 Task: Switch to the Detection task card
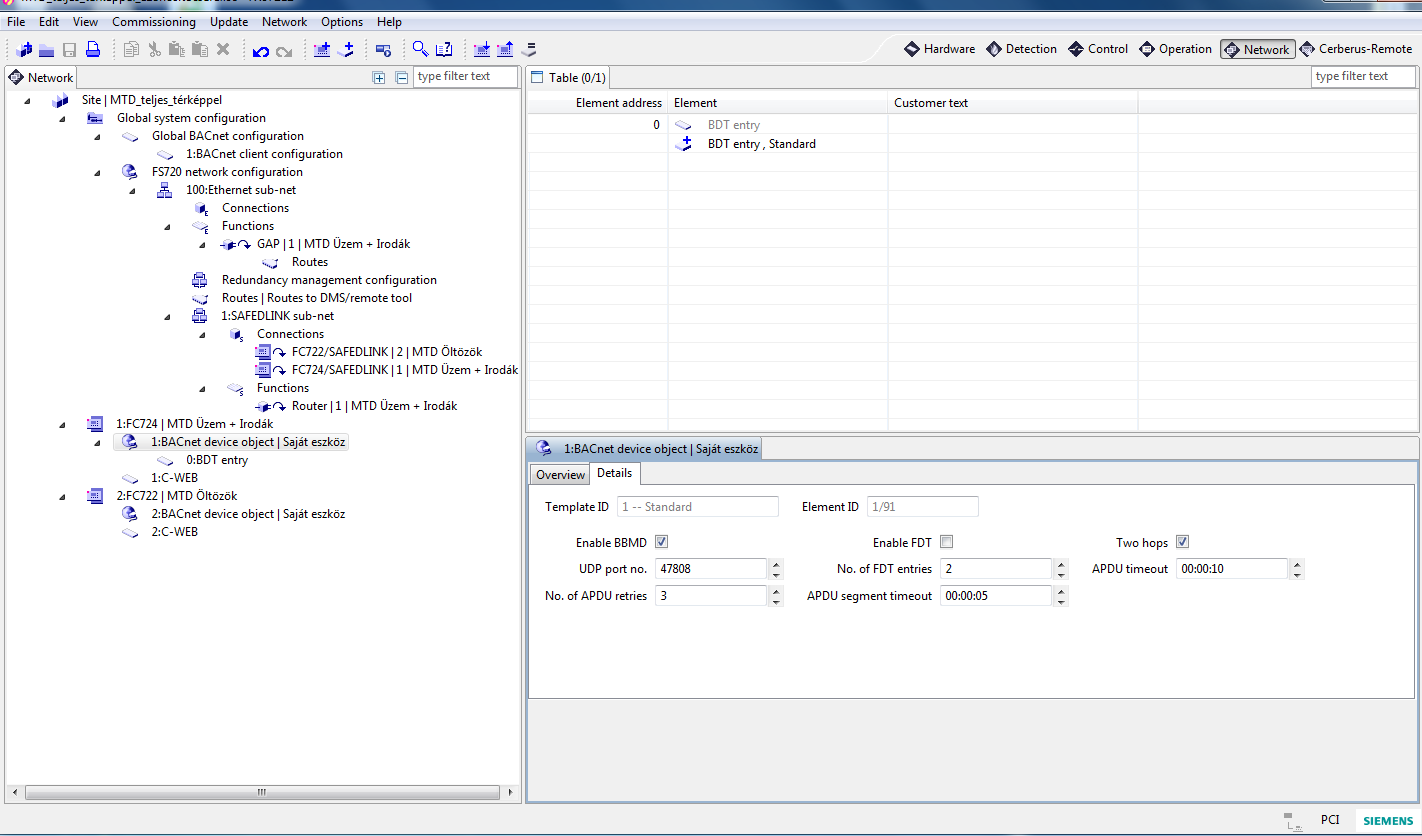point(1021,49)
